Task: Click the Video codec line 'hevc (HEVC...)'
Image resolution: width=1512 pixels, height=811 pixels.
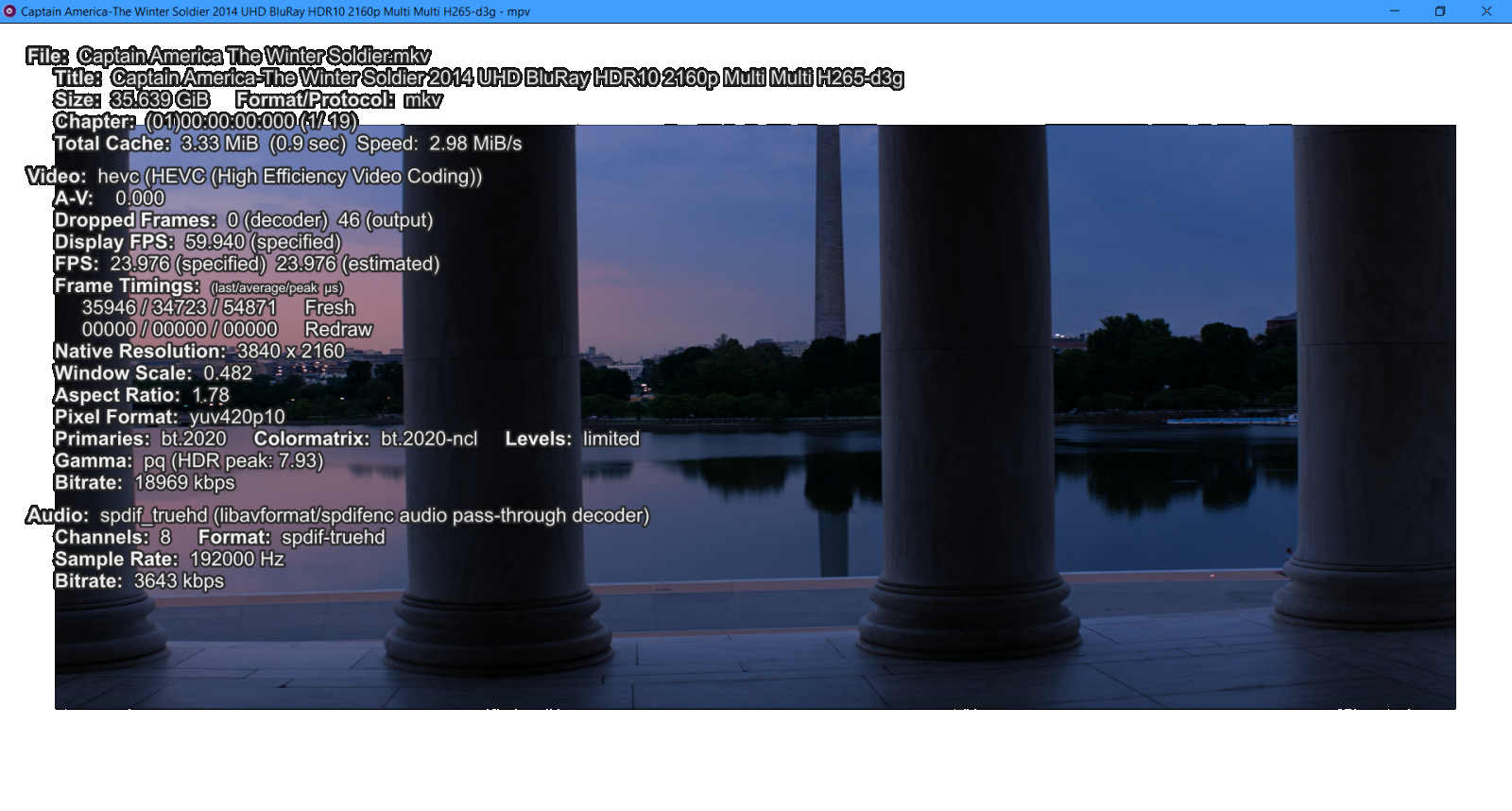Action: tap(289, 177)
